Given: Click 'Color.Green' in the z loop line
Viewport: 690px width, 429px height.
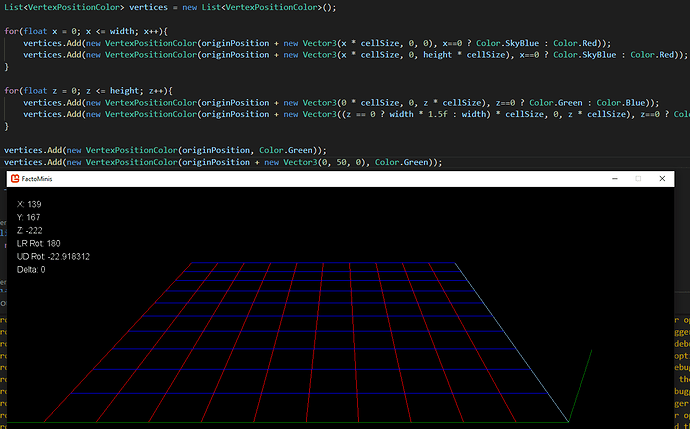Looking at the screenshot, I should tap(556, 103).
